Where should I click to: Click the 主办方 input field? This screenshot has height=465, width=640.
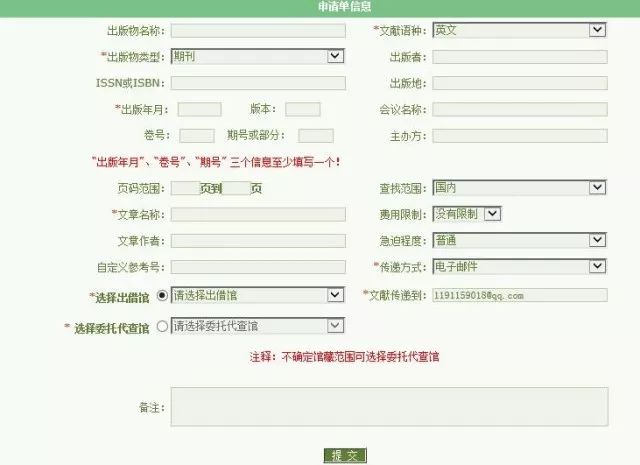point(520,136)
